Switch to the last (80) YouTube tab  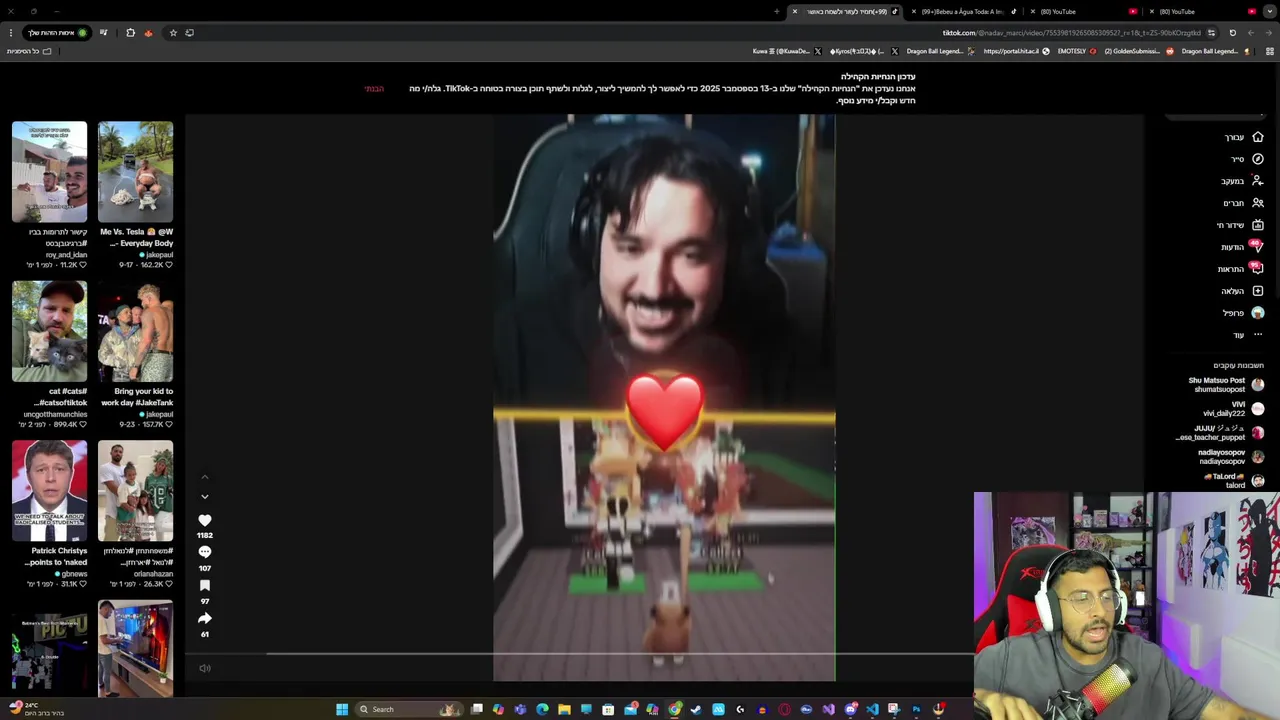[x=1203, y=11]
